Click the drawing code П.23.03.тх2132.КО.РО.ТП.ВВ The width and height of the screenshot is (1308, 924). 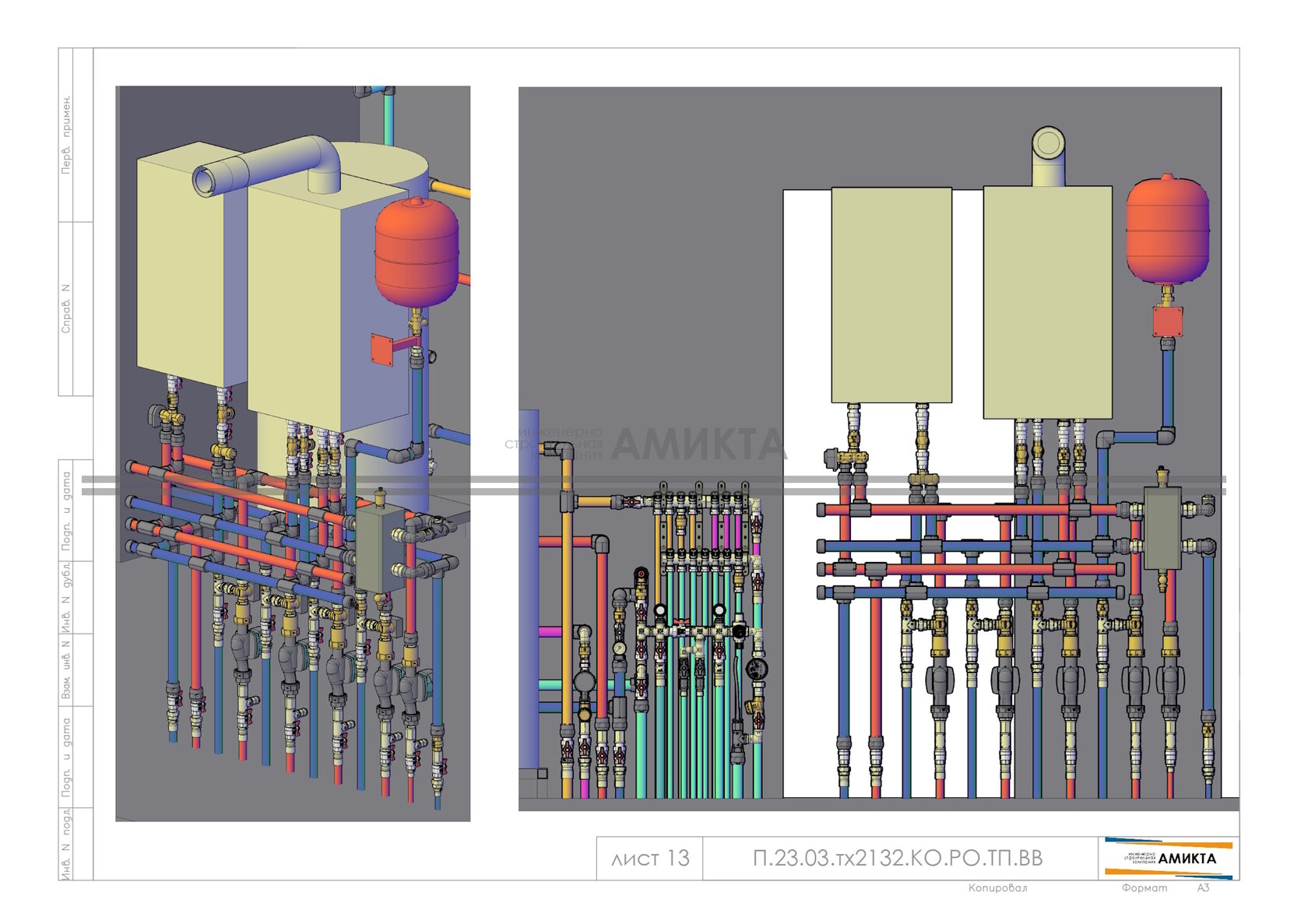pos(898,858)
